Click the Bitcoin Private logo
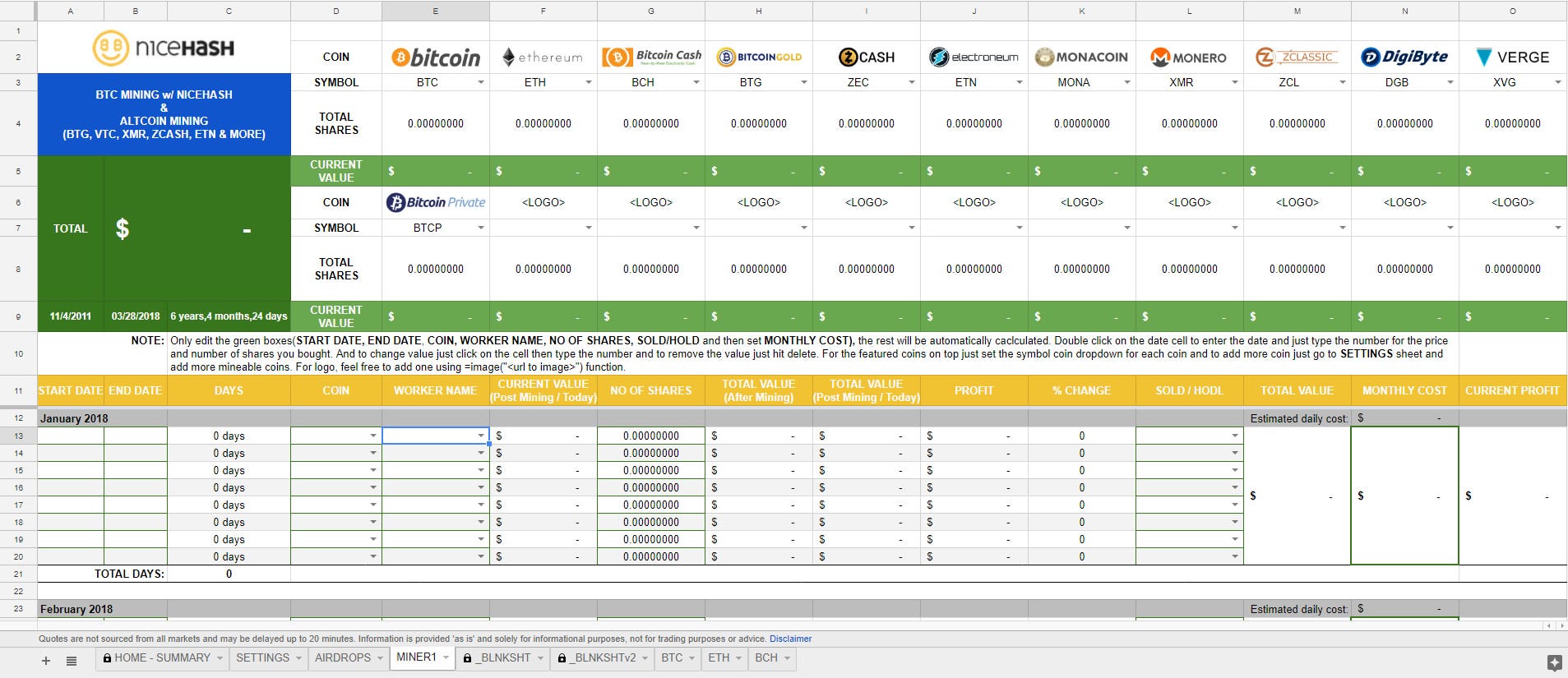This screenshot has height=678, width=1568. pos(436,202)
